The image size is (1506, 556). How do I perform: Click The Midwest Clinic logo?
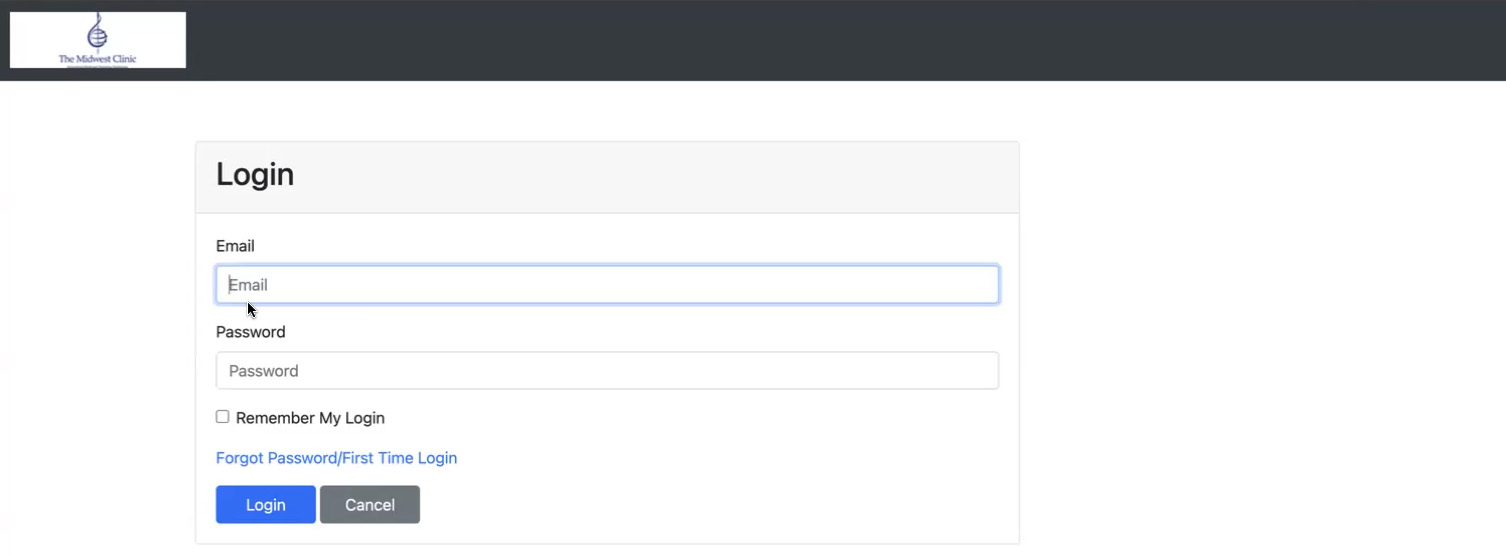coord(98,40)
